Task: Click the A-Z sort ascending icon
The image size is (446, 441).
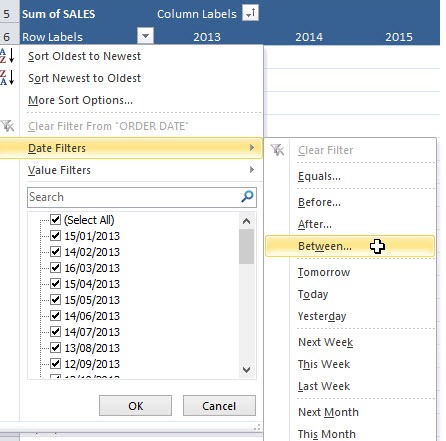Action: (x=7, y=56)
